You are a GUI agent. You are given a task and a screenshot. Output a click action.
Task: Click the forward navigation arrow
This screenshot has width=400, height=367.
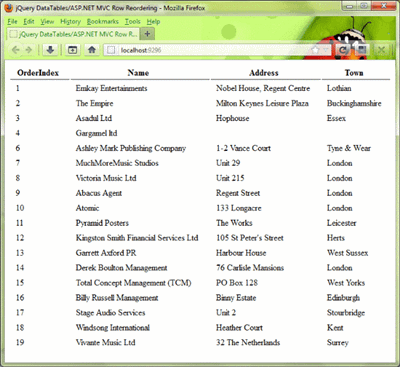pos(29,50)
